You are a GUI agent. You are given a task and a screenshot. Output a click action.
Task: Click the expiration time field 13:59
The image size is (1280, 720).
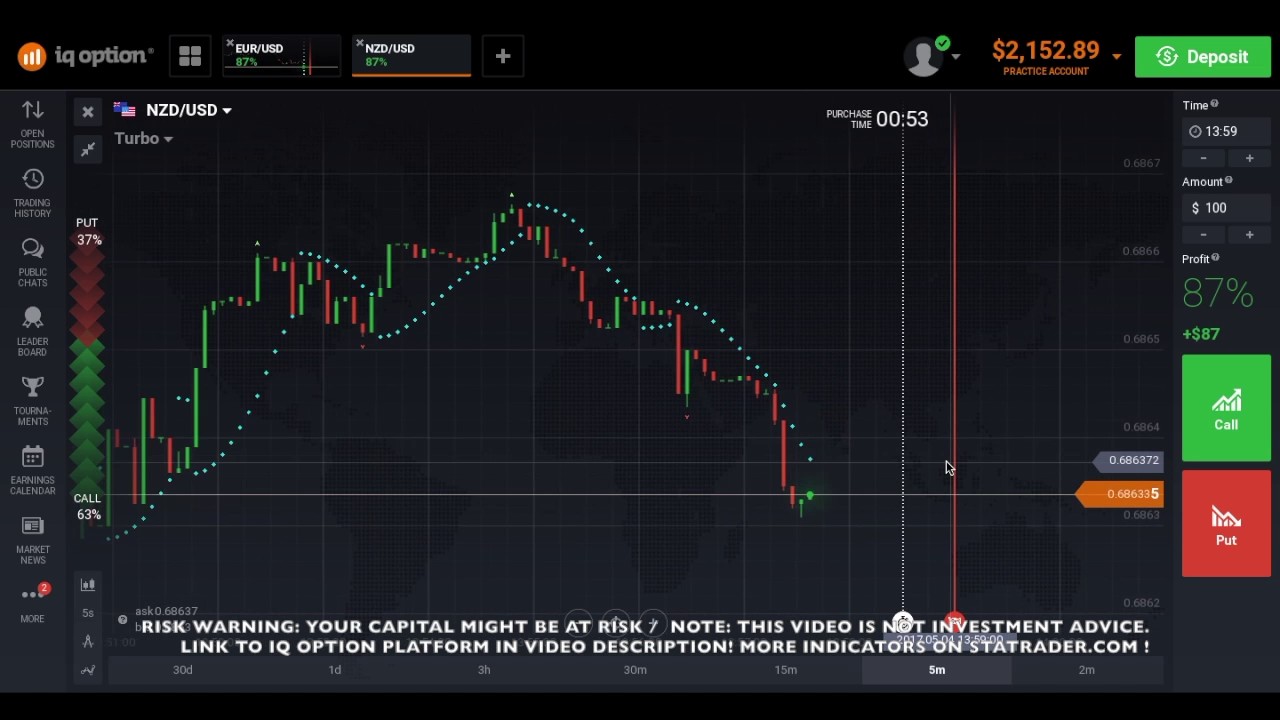click(1226, 131)
